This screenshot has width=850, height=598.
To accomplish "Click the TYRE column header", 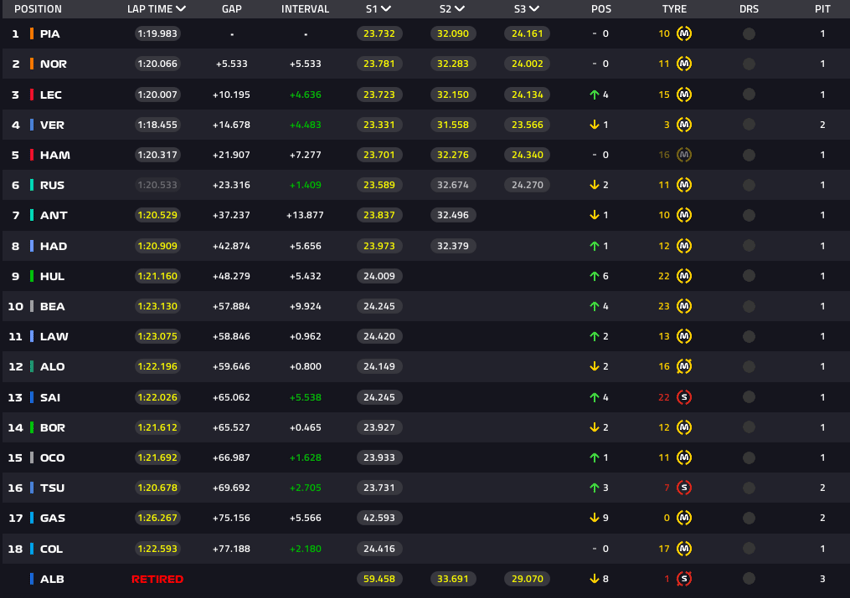I will (674, 9).
